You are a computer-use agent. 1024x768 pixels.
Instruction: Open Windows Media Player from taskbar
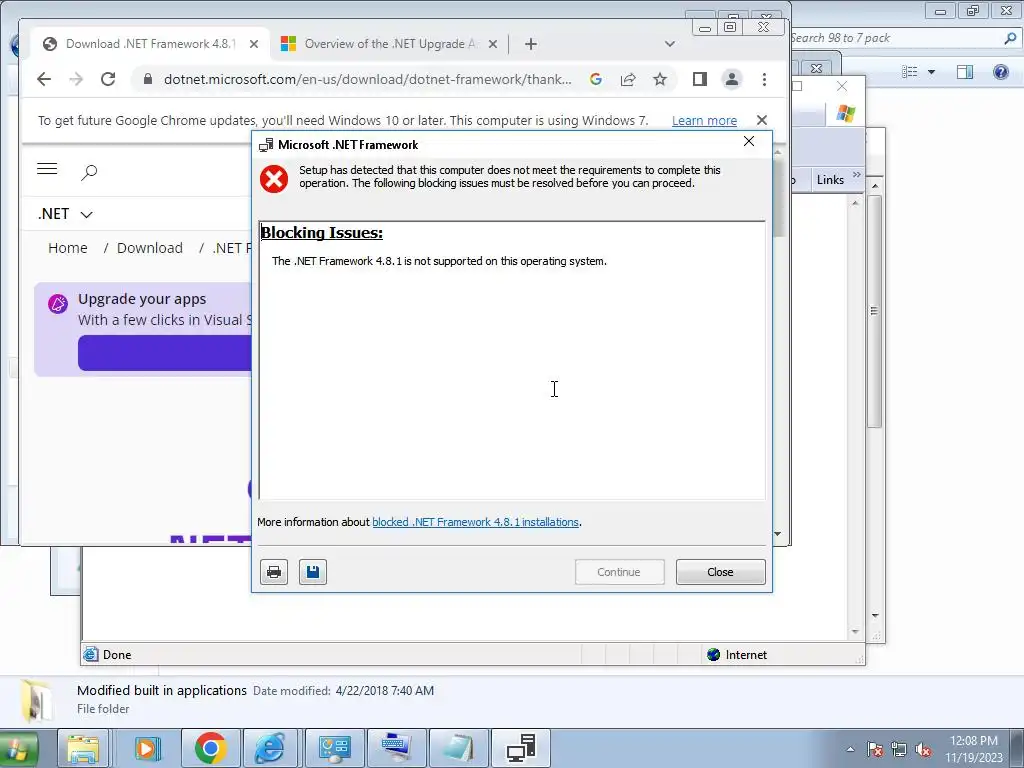point(148,748)
